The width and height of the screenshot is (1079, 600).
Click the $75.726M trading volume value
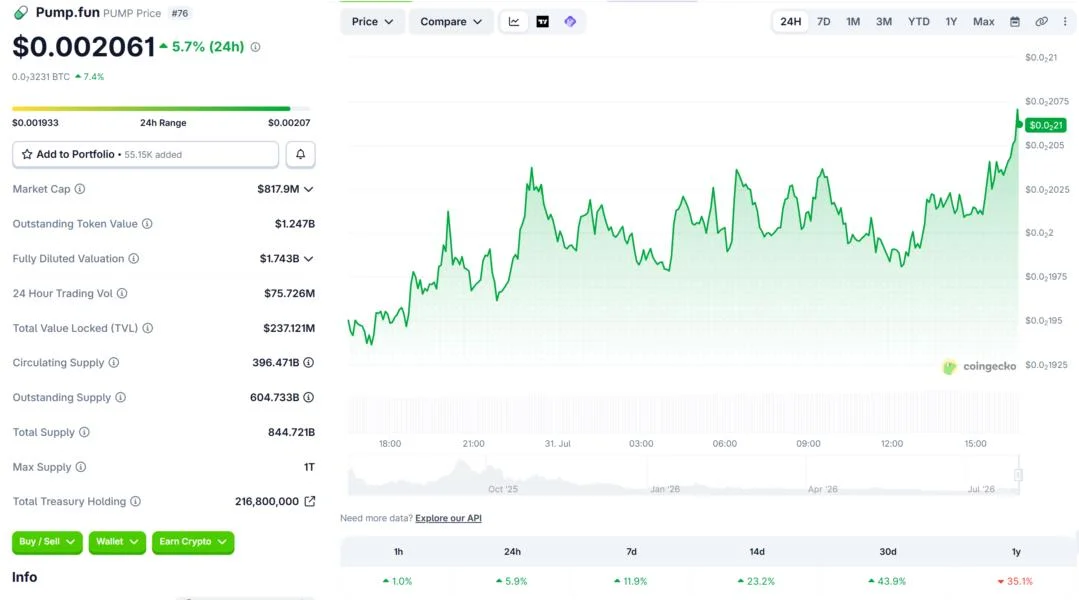pyautogui.click(x=290, y=293)
